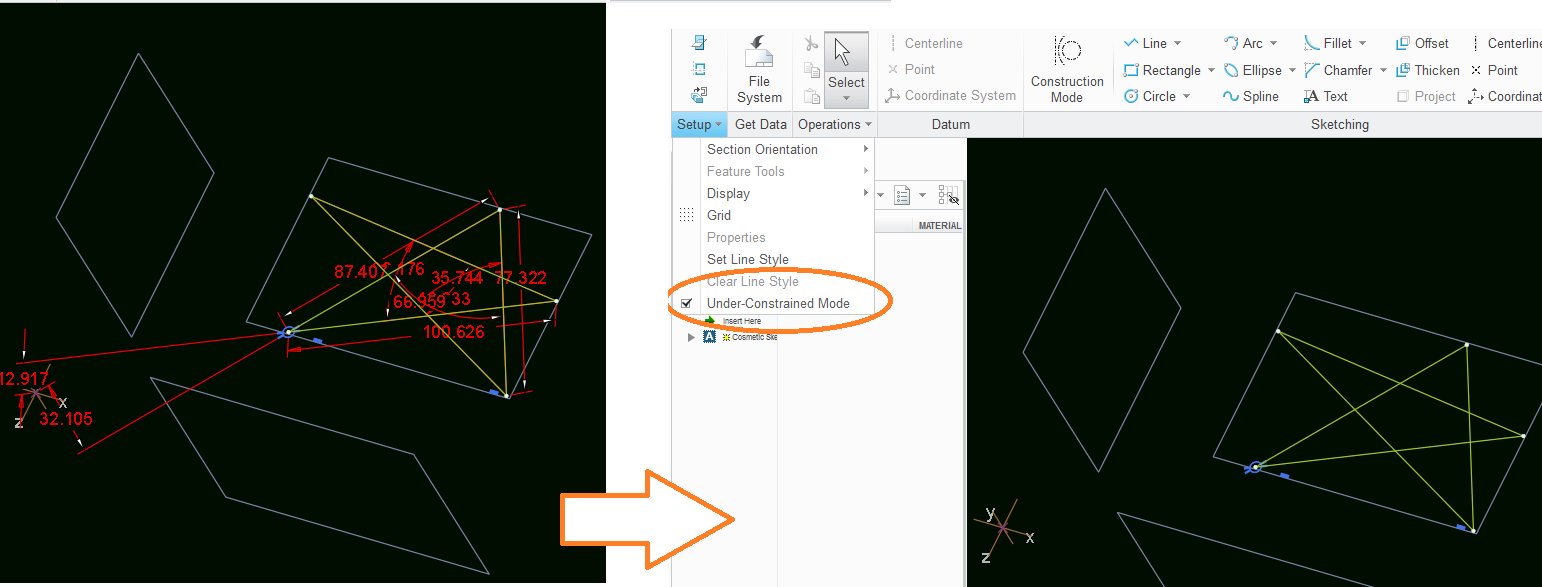Select the Chamfer tool

(x=1337, y=70)
